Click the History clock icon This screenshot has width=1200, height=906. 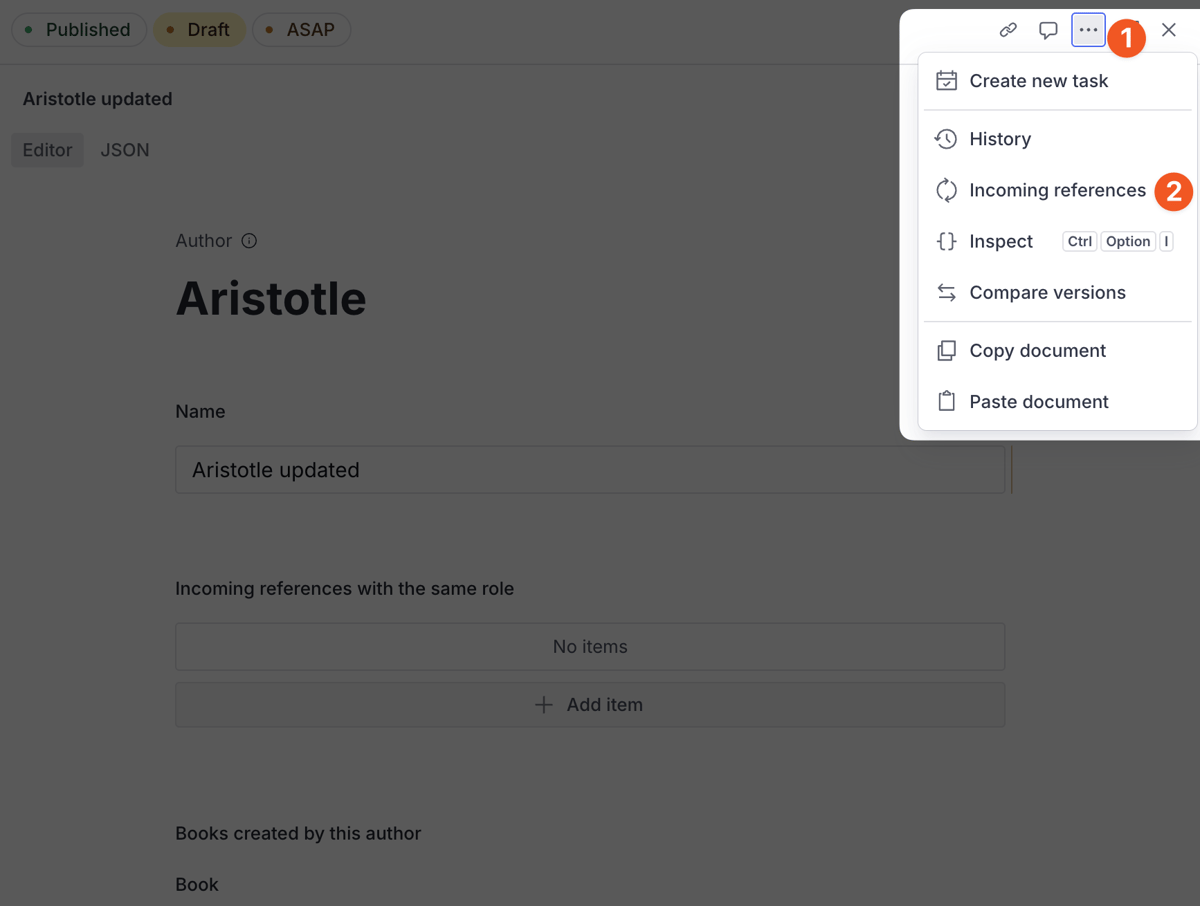pyautogui.click(x=946, y=139)
